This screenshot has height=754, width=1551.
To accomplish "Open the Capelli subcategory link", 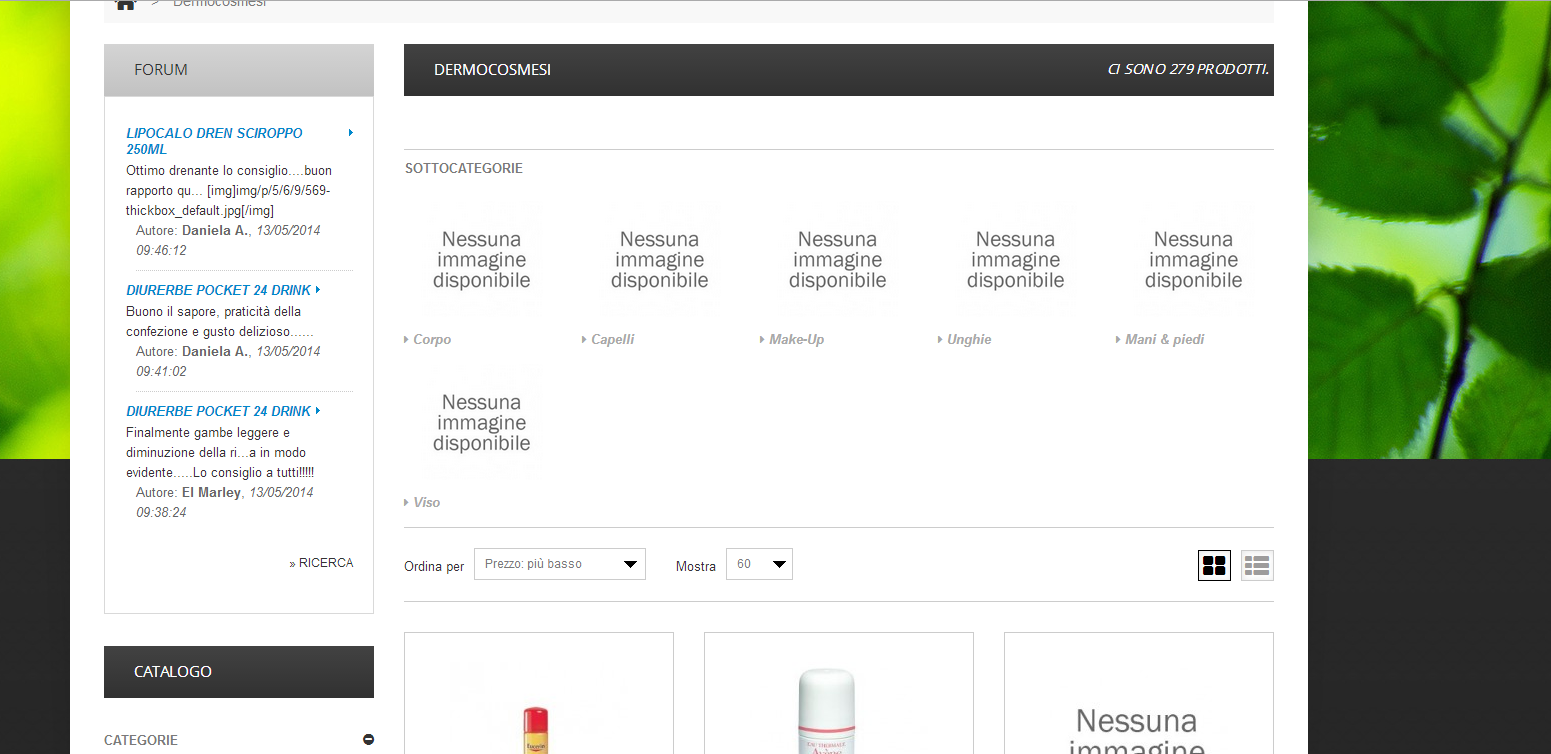I will [612, 340].
